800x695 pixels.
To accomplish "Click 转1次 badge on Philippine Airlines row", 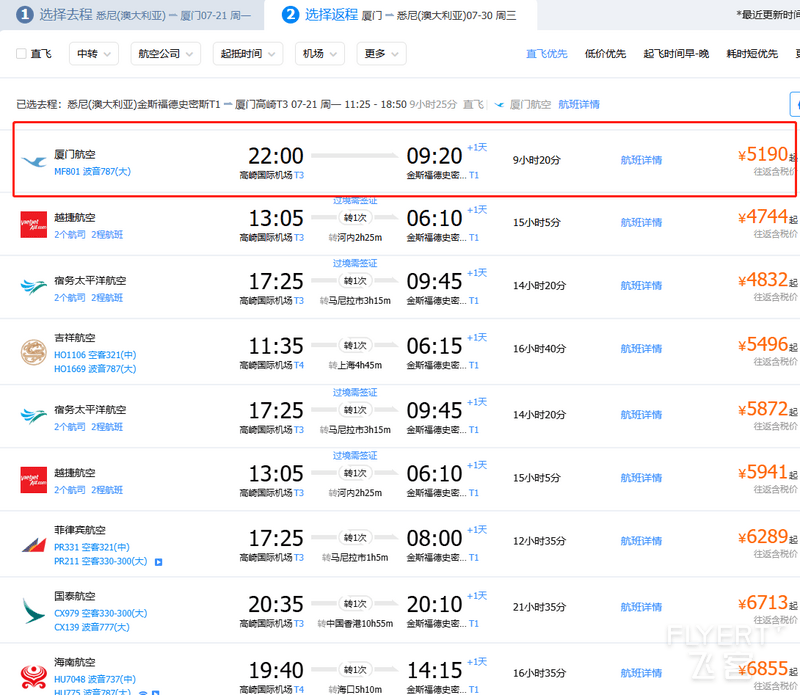I will coord(355,538).
